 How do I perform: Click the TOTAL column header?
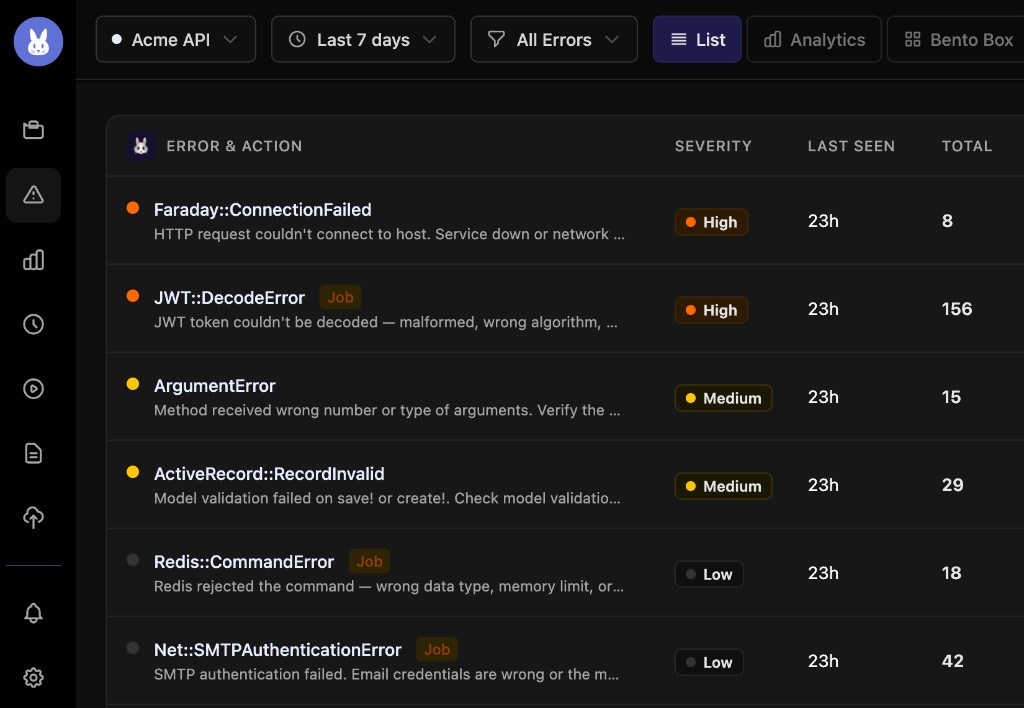pyautogui.click(x=967, y=146)
